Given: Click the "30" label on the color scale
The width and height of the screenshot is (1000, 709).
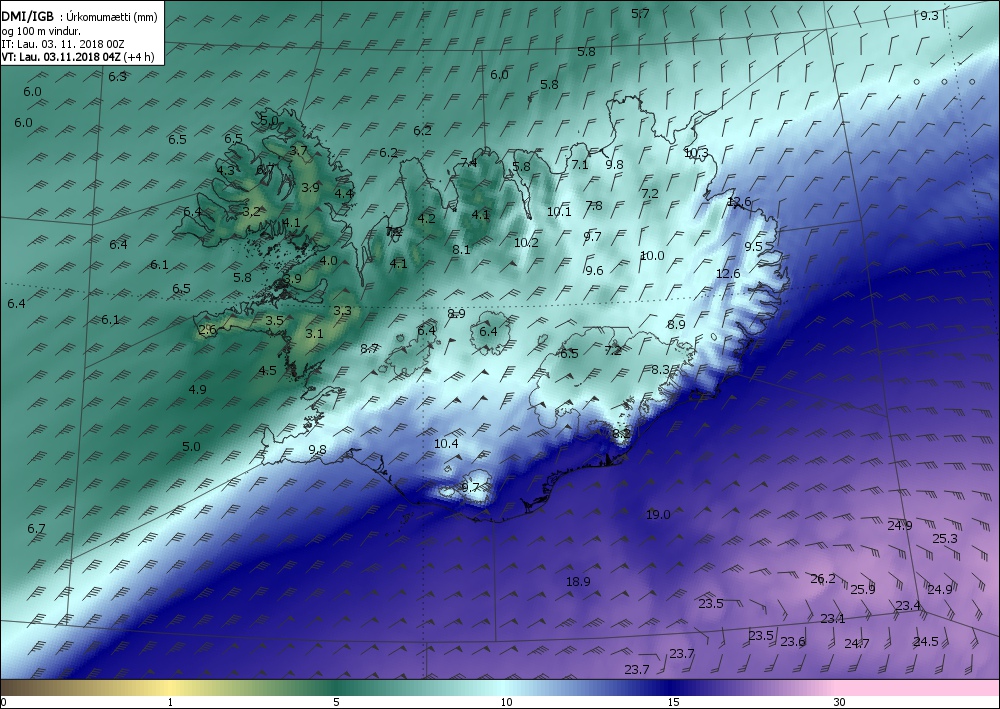Looking at the screenshot, I should (x=839, y=703).
